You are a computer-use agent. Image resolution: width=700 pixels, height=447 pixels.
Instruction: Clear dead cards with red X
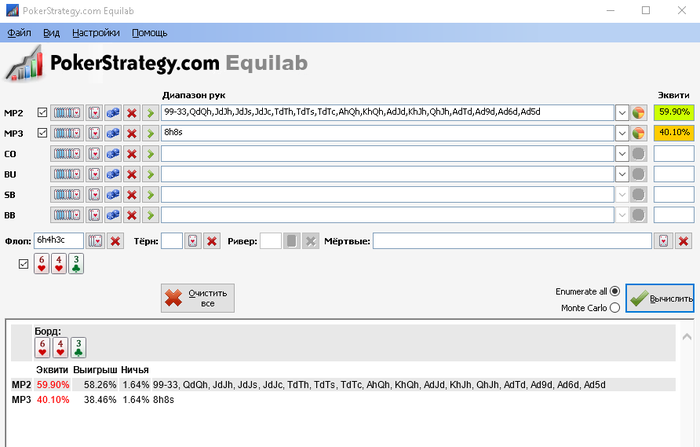[x=683, y=241]
